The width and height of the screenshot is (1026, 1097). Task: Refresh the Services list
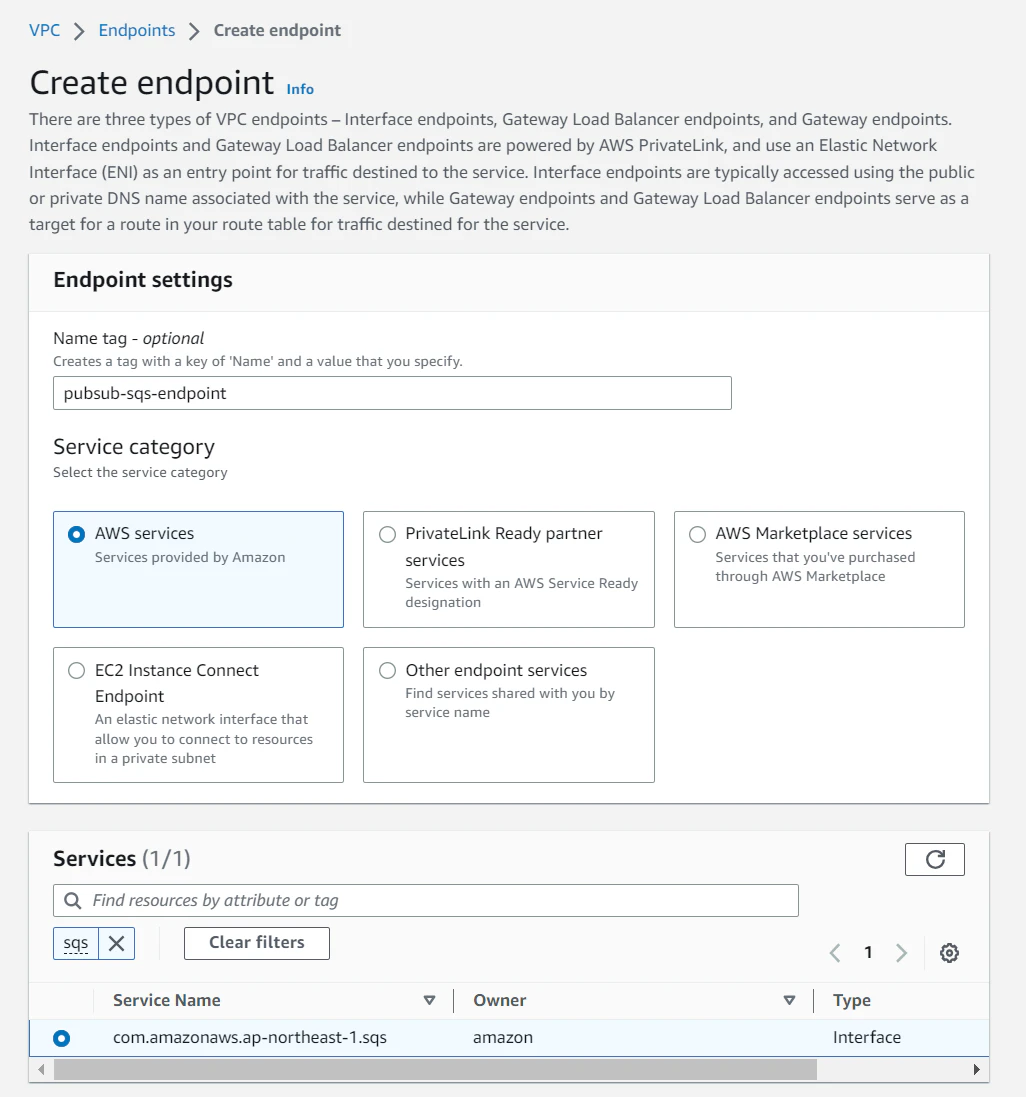(934, 859)
